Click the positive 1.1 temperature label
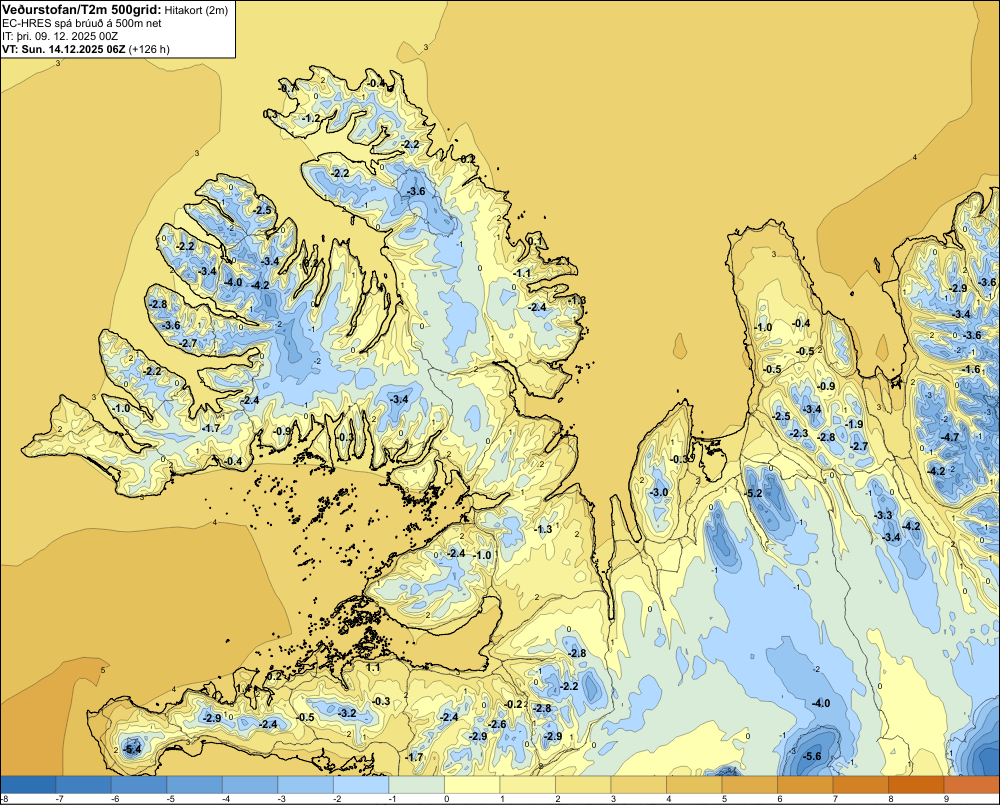Image resolution: width=1000 pixels, height=805 pixels. point(374,667)
